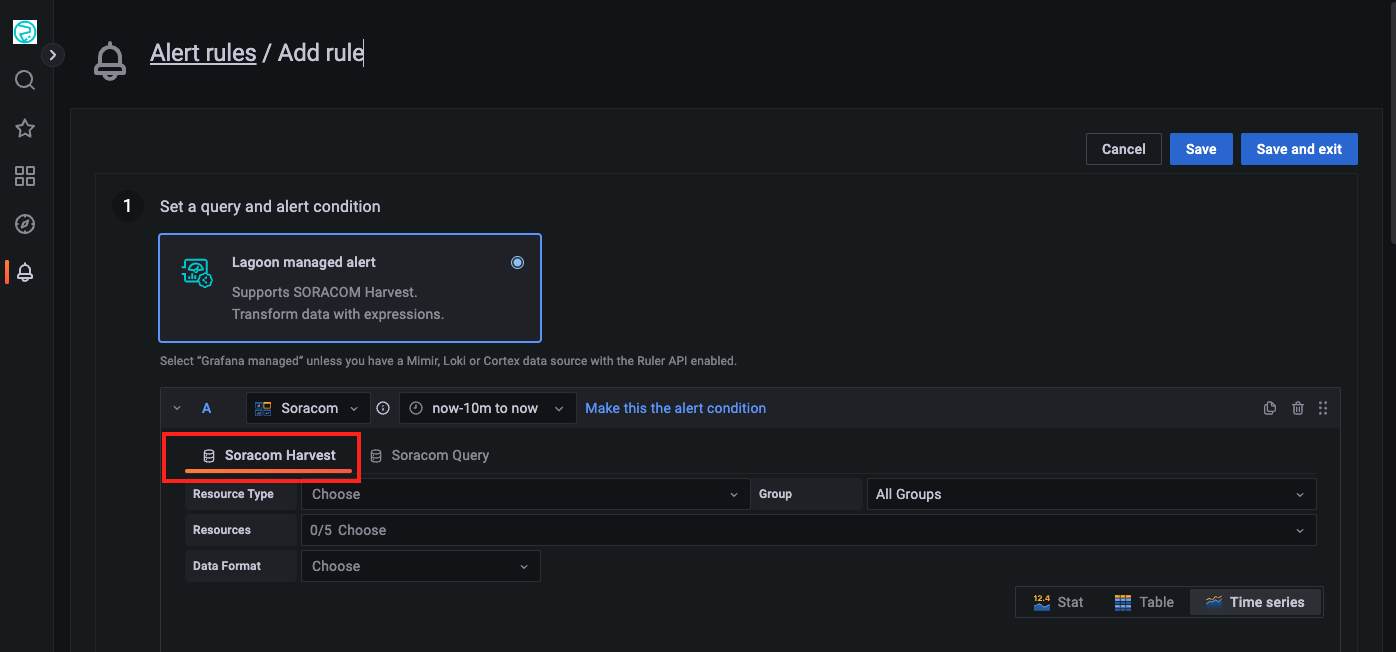Screen dimensions: 1396x652
Task: Open Explore via the compass icon
Action: point(25,224)
